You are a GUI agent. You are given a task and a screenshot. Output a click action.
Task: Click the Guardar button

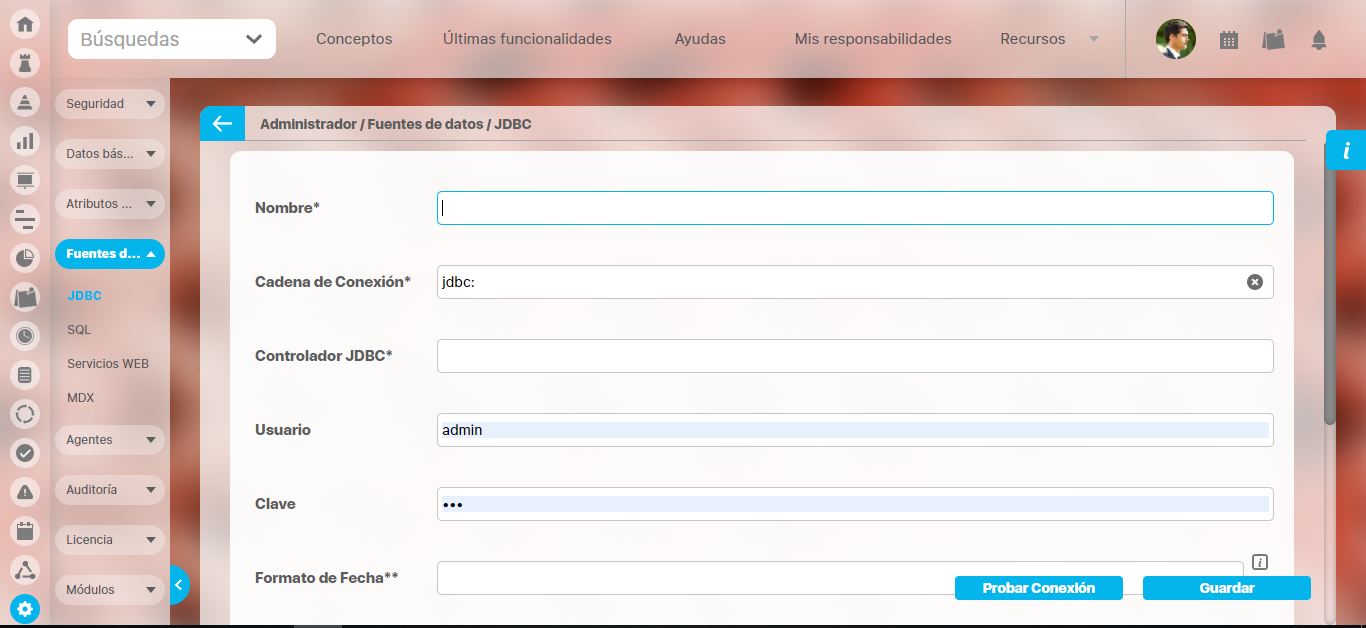1227,588
